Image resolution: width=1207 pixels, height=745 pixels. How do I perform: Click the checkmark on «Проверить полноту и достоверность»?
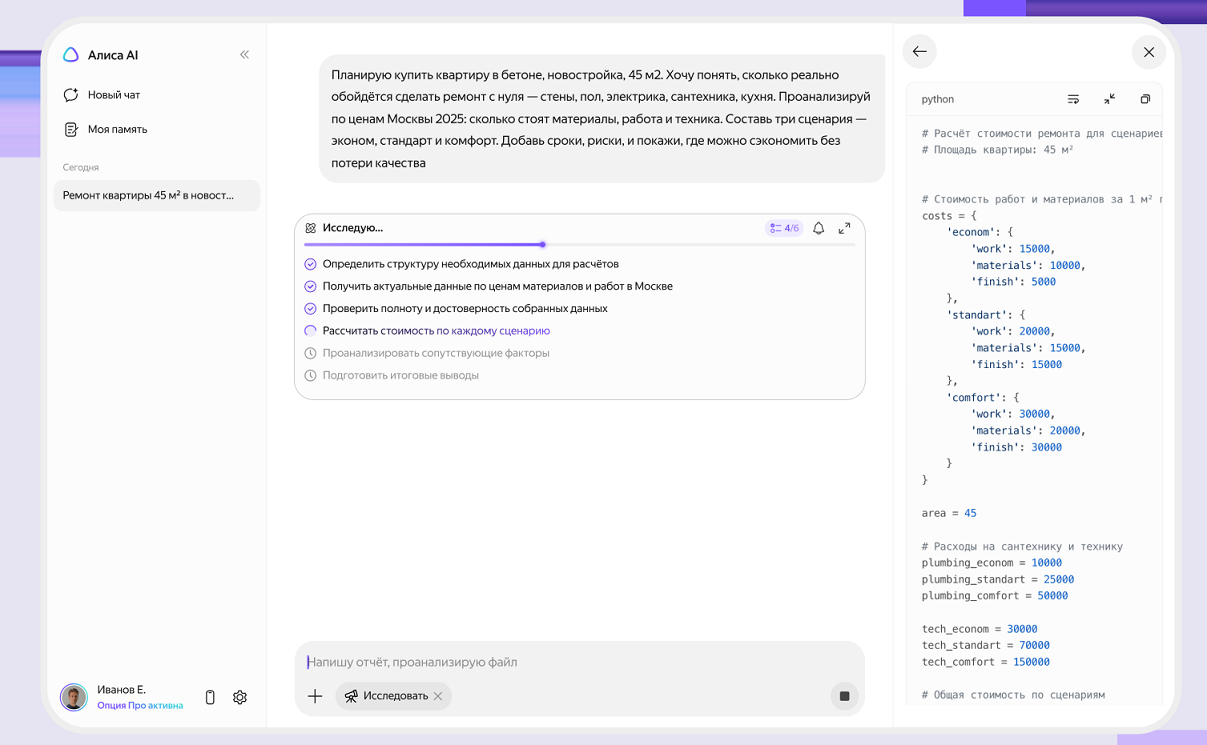coord(310,308)
